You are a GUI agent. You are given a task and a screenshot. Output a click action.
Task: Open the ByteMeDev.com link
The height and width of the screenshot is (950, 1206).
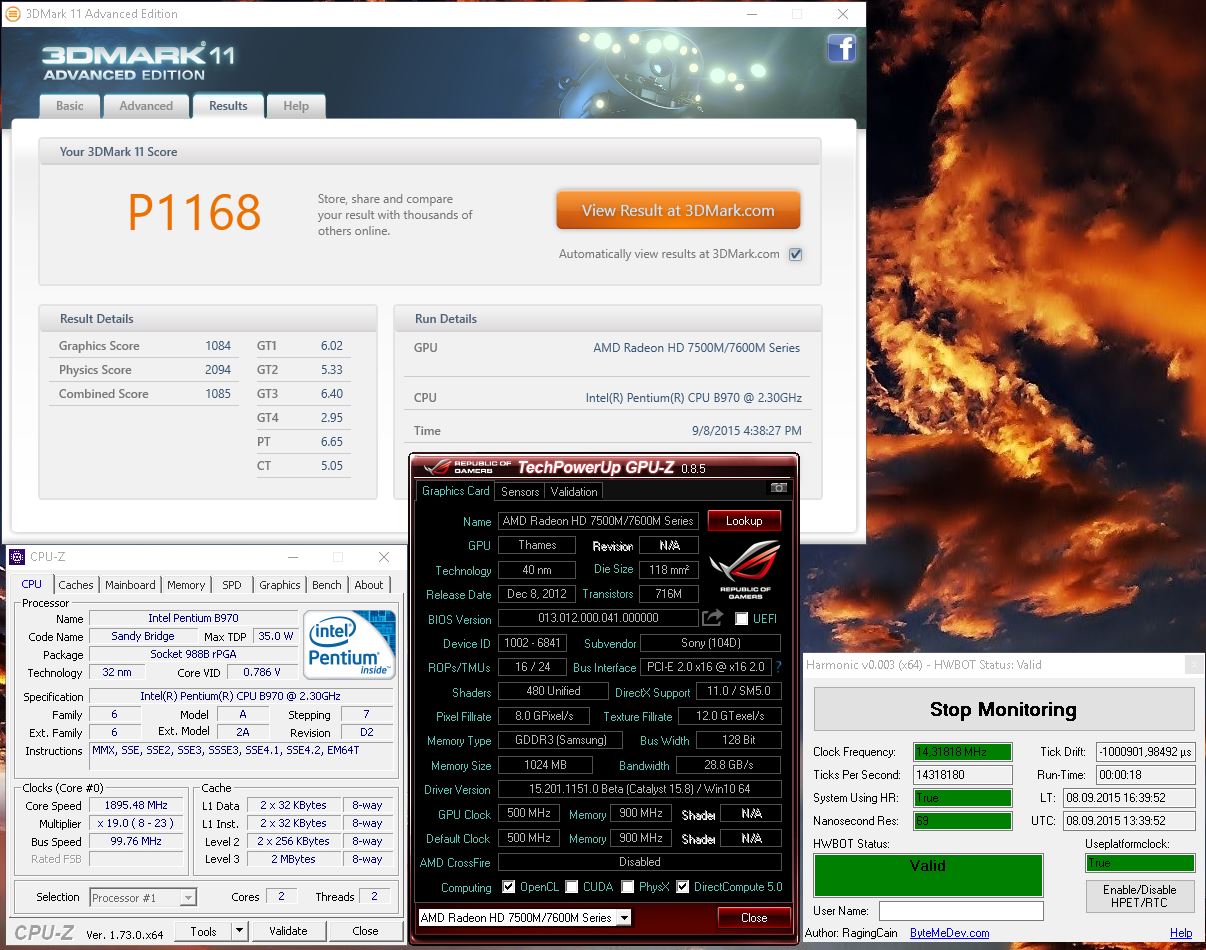949,933
